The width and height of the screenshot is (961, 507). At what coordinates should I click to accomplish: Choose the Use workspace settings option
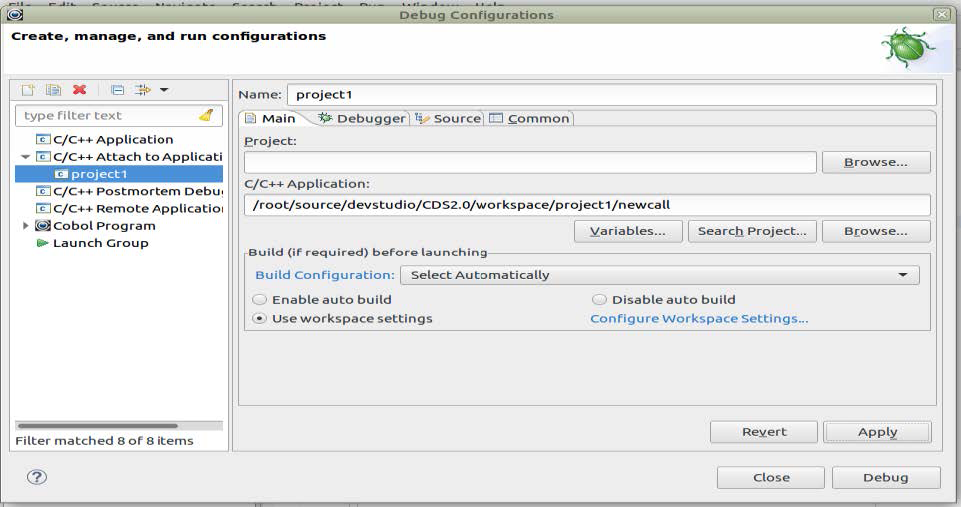pos(260,318)
